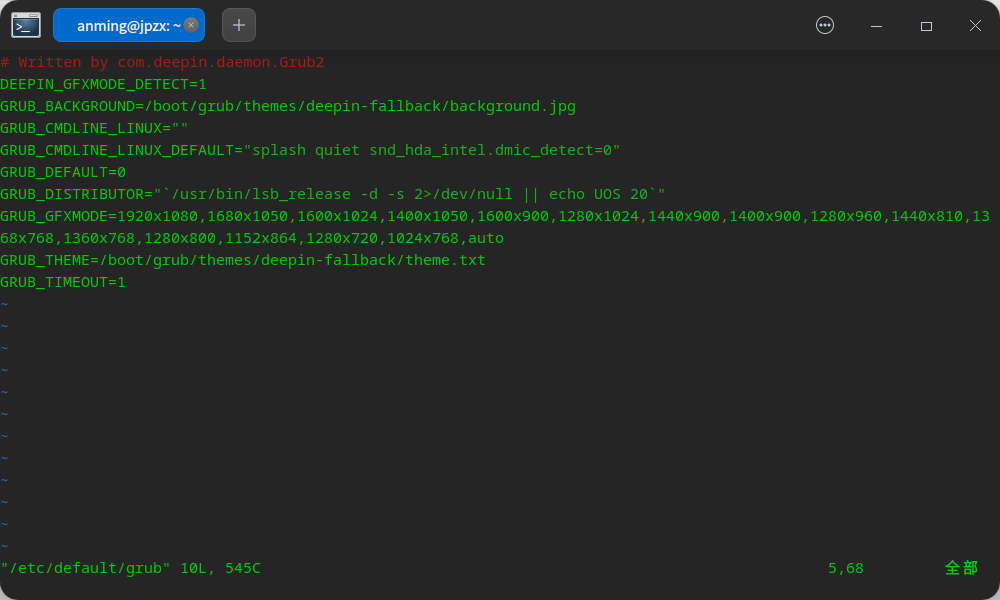Click the red comment line mentioning com.deepin.daemon.Grub2
Viewport: 1000px width, 600px height.
162,62
